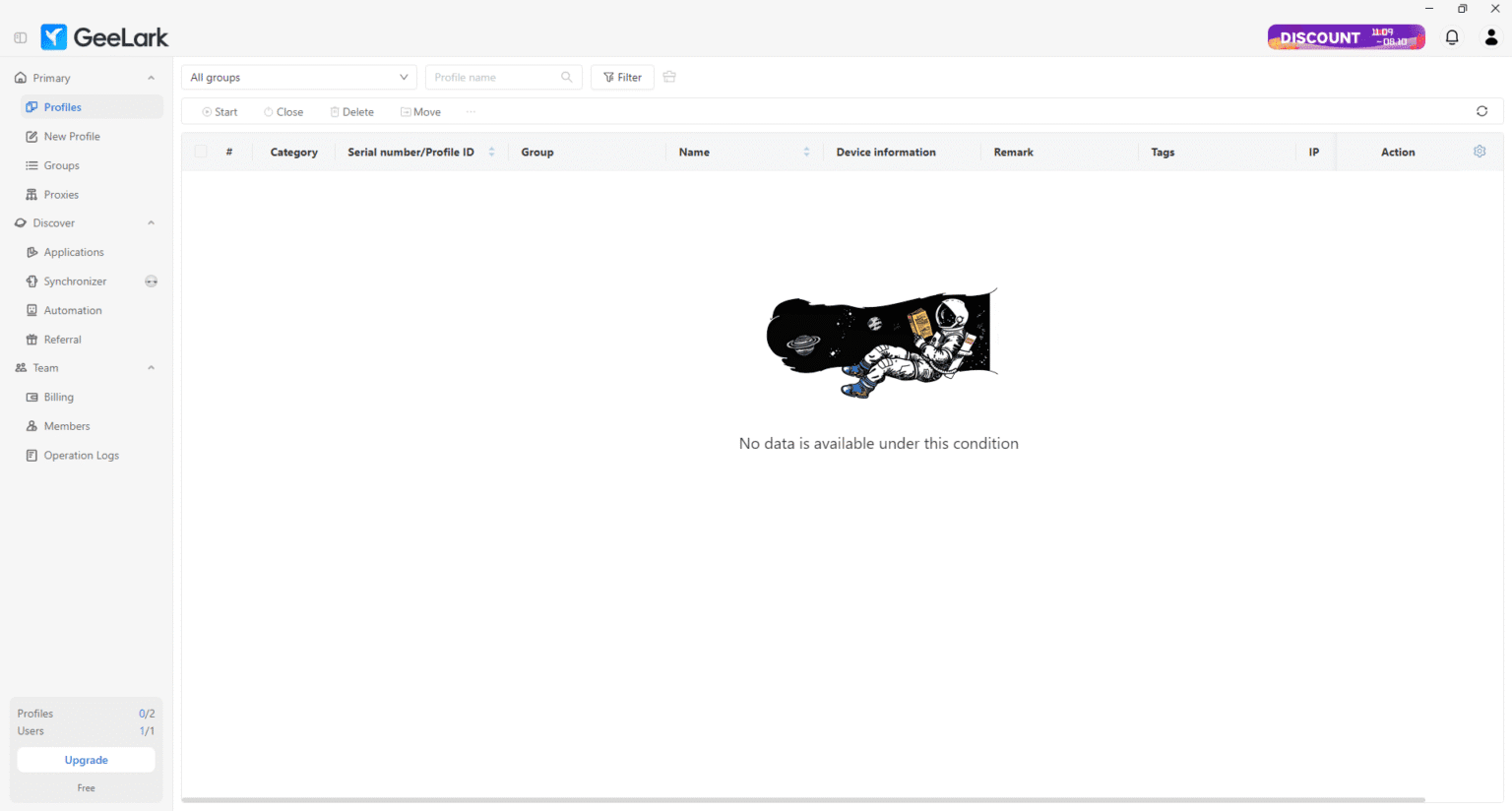Sort by Serial number/Profile ID arrows
Screen dimensions: 1512x811
491,152
